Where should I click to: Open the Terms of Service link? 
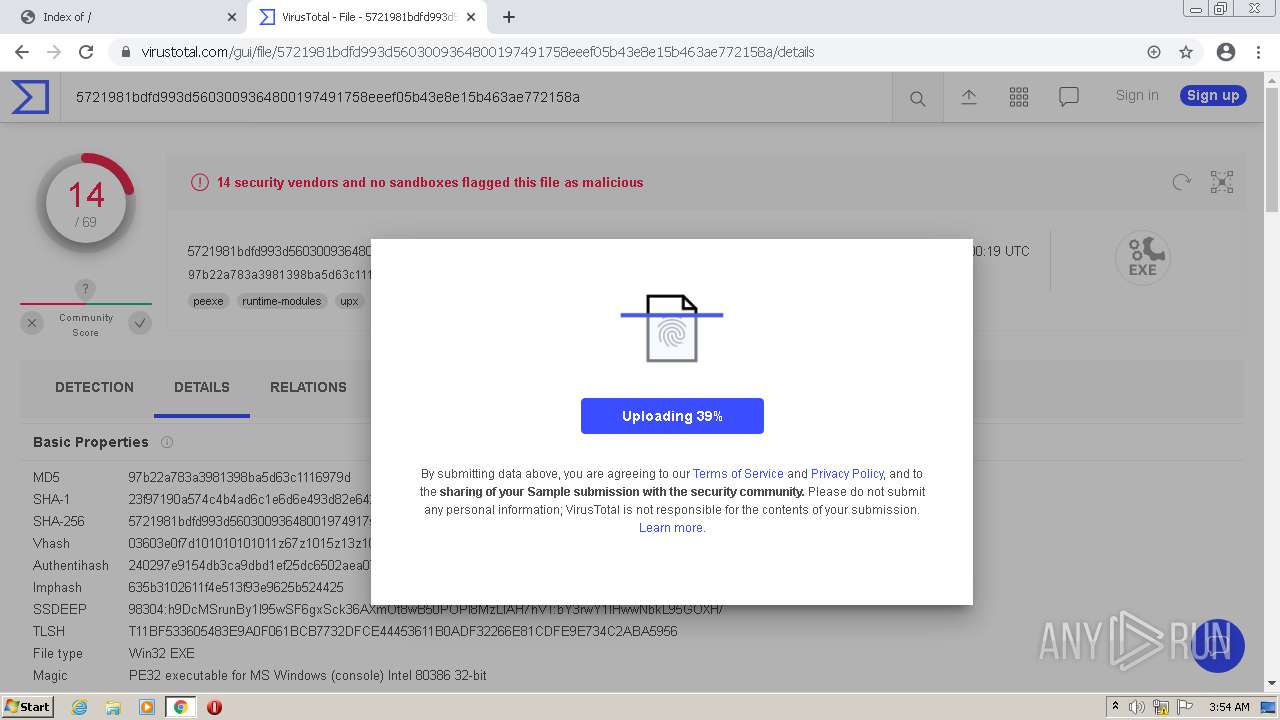(x=738, y=474)
